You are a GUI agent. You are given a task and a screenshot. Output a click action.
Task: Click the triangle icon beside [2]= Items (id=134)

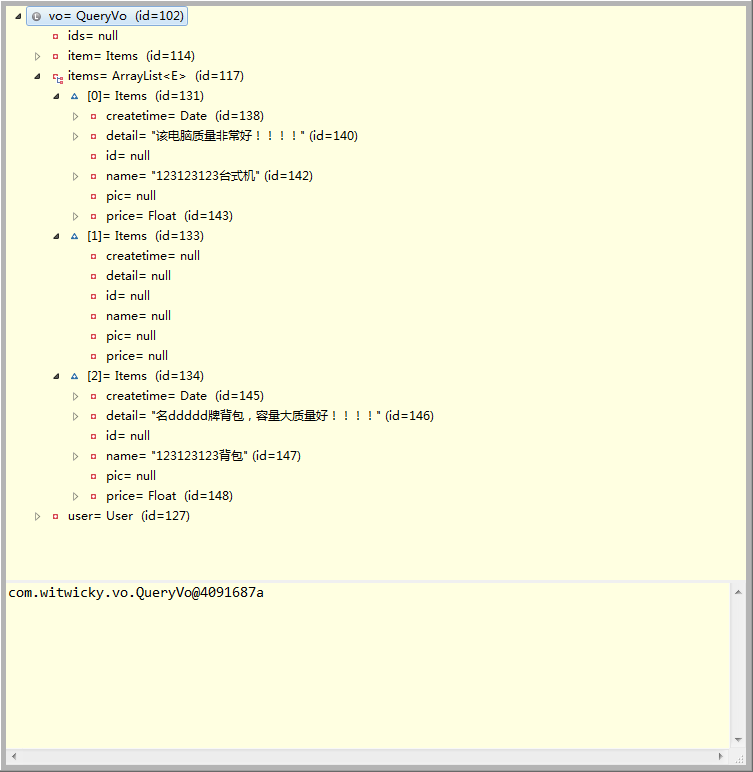[x=74, y=376]
